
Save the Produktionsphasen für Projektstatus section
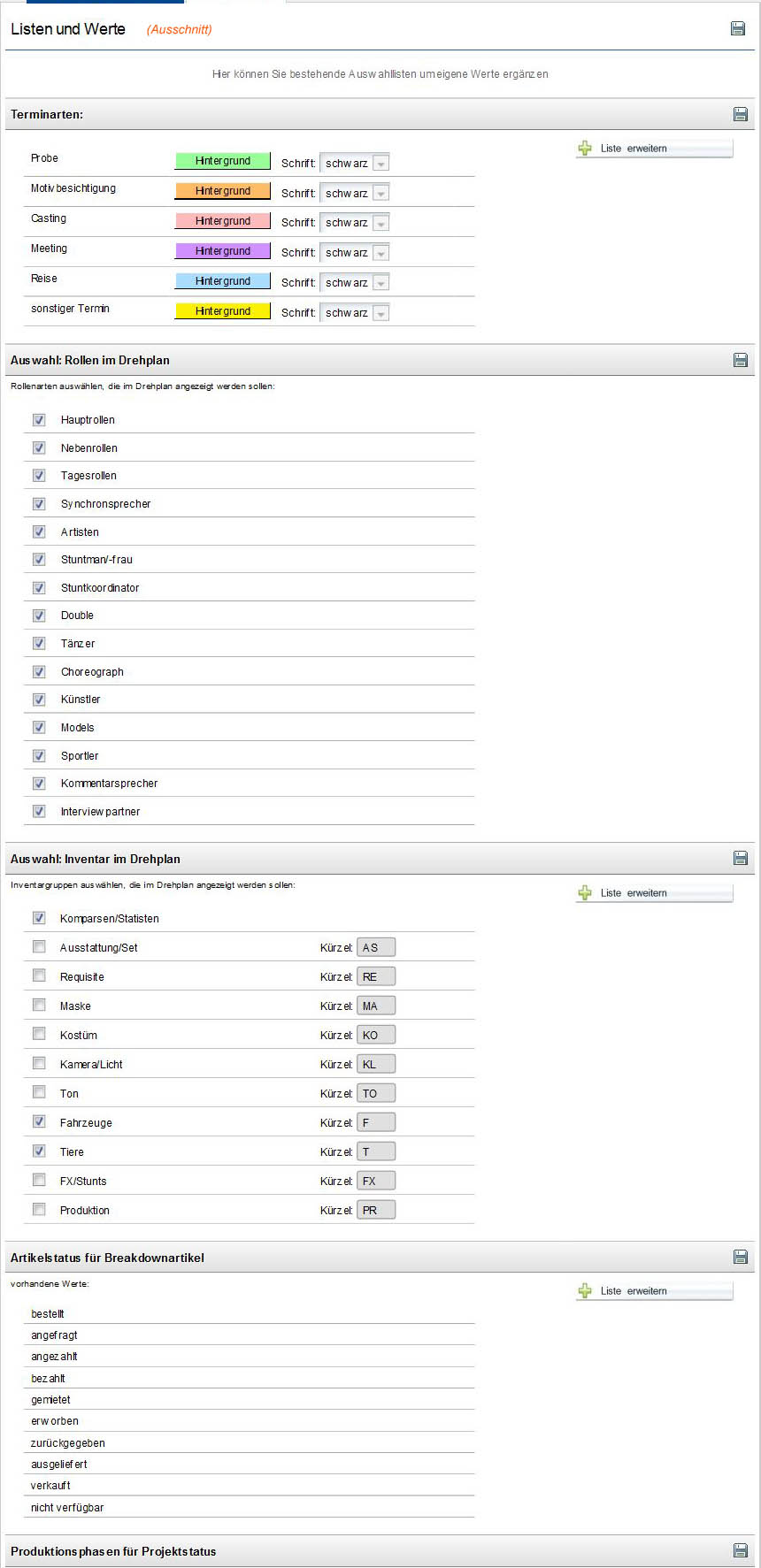[x=741, y=1550]
